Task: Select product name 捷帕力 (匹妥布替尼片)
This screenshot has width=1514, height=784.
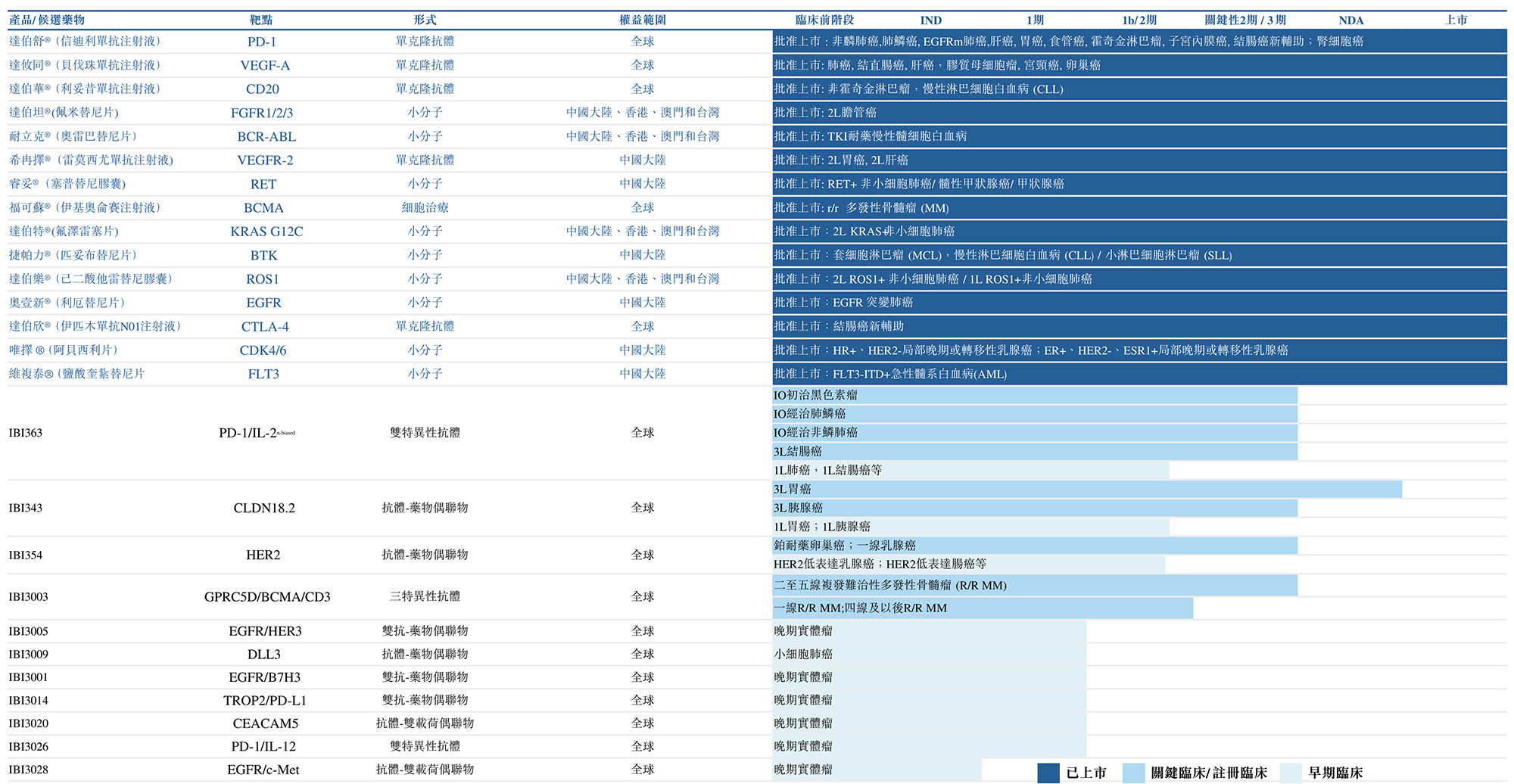Action: (x=73, y=255)
